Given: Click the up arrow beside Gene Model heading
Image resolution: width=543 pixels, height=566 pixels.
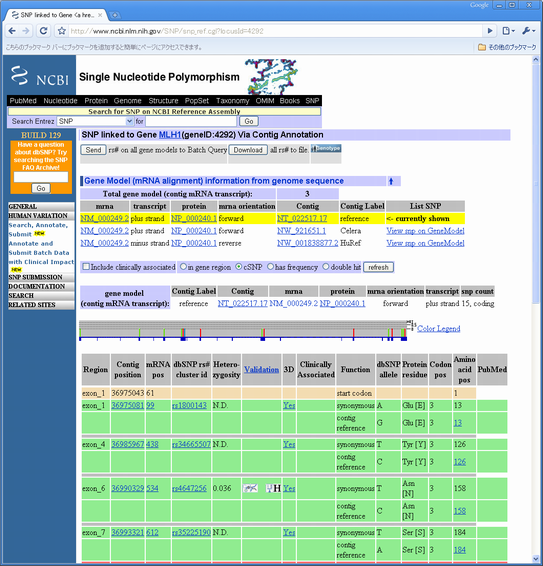Looking at the screenshot, I should 391,181.
